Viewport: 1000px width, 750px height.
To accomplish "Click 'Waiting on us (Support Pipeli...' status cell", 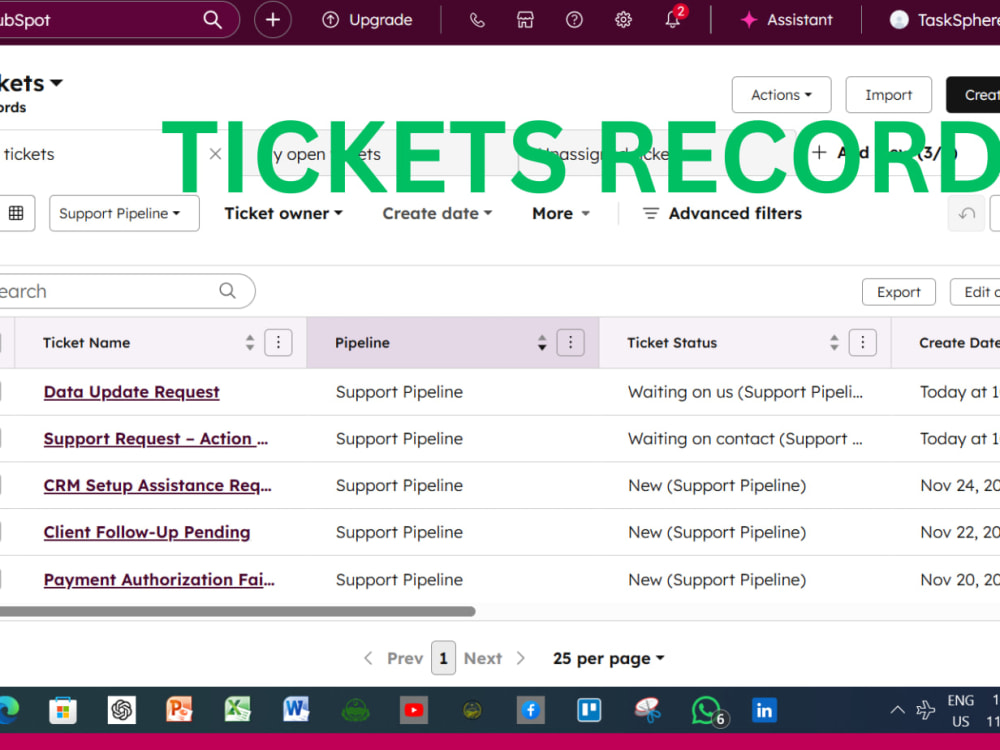I will [745, 392].
